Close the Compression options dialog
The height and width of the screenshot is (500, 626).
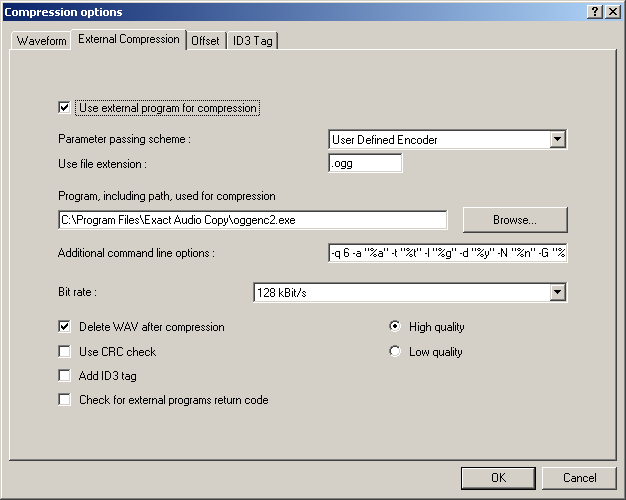612,11
